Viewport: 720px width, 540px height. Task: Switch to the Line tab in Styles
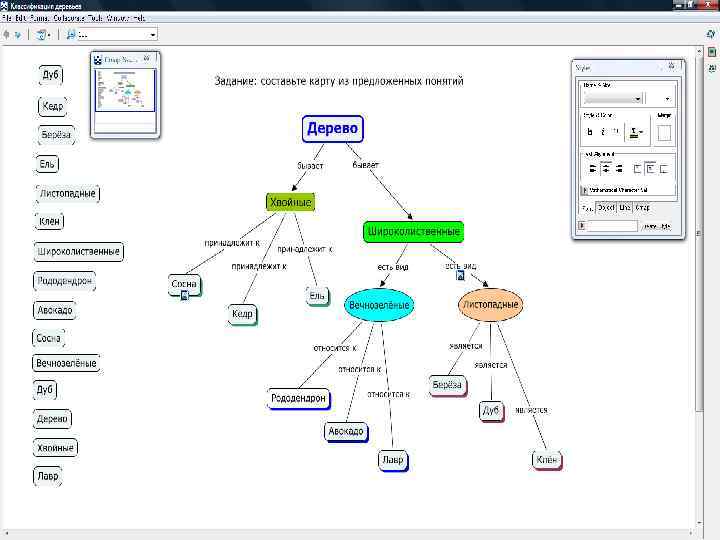coord(624,208)
